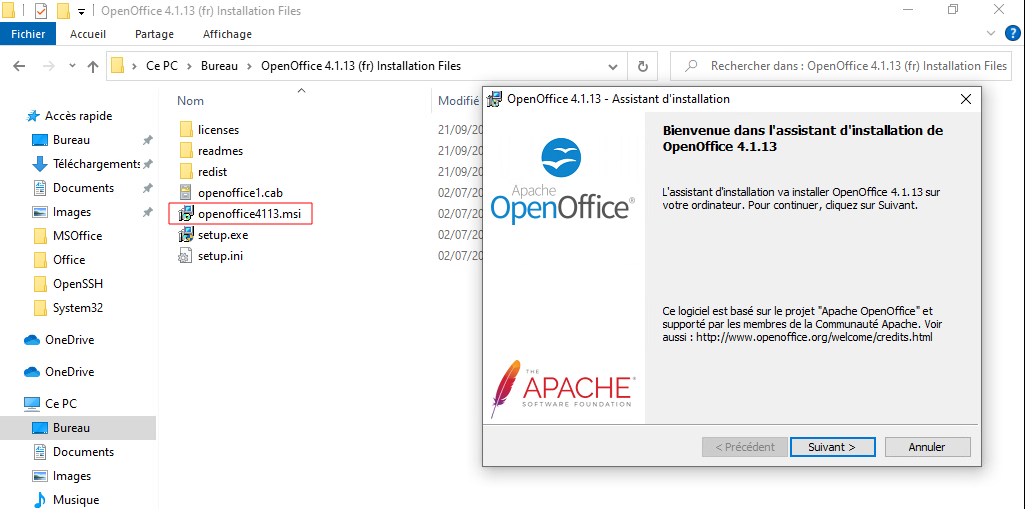
Task: Click the up-directory arrow icon
Action: 93,67
